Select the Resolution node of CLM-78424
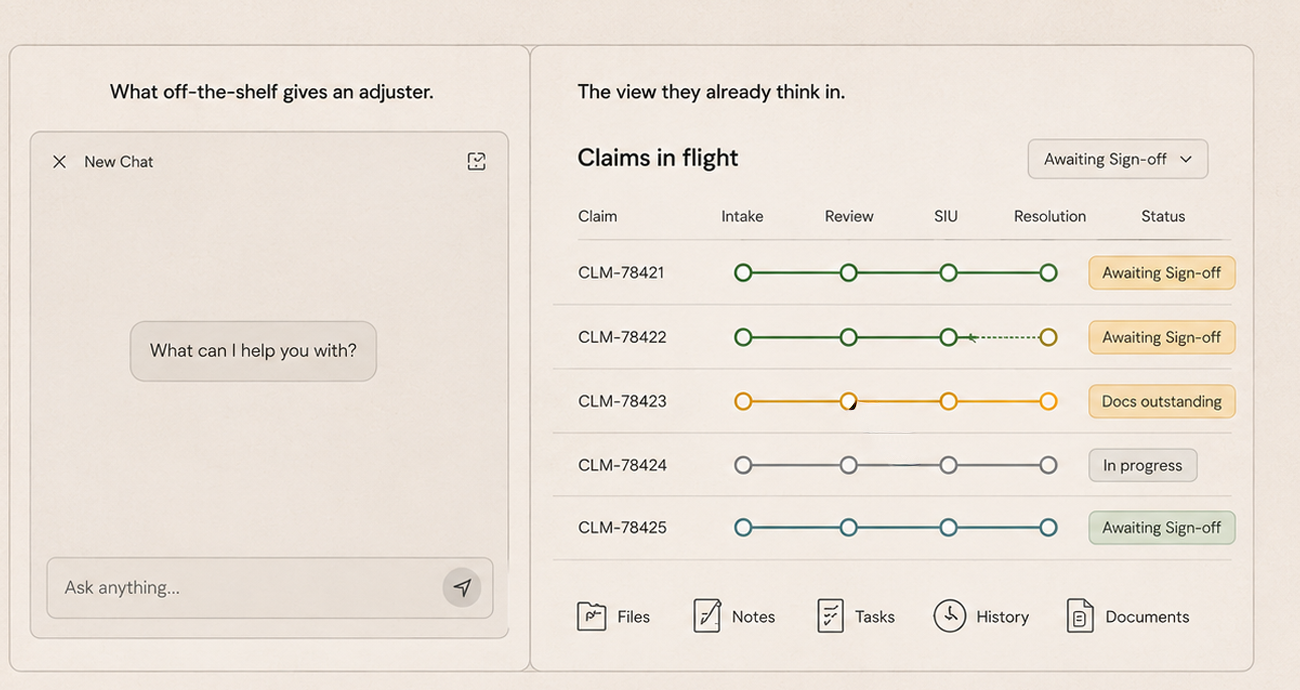 click(1048, 465)
